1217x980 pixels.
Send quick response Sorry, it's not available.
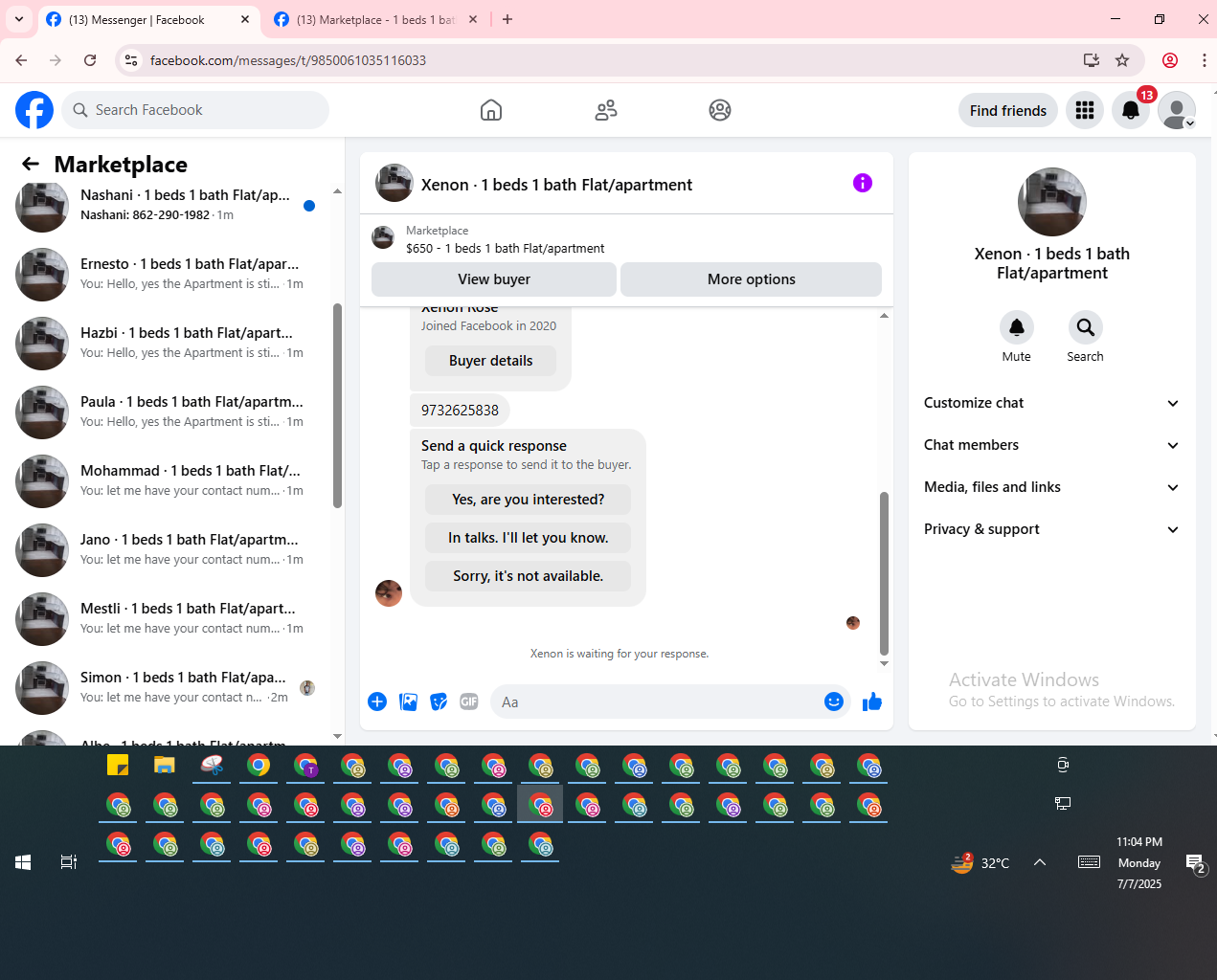pos(529,576)
